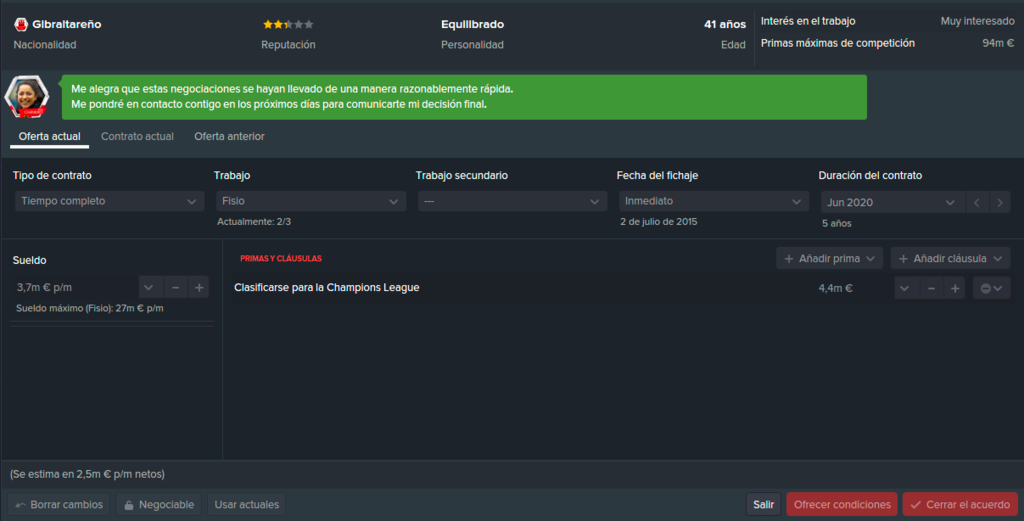
Task: Open the Trabajo Fisio dropdown
Action: pos(311,201)
